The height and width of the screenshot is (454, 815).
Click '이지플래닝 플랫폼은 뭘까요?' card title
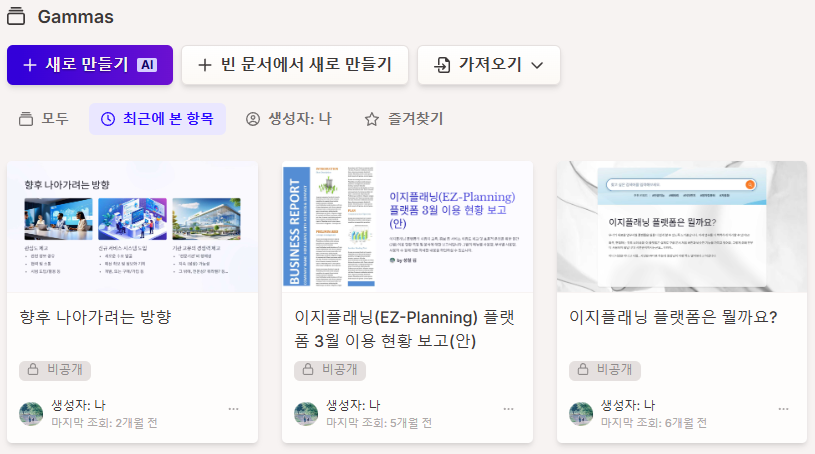tap(673, 317)
